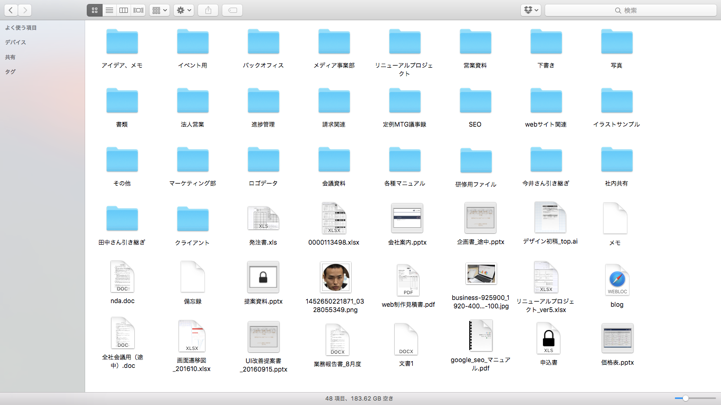Screen dimensions: 721x405
Task: Select the web制作見積書.pdf file icon
Action: coord(407,280)
